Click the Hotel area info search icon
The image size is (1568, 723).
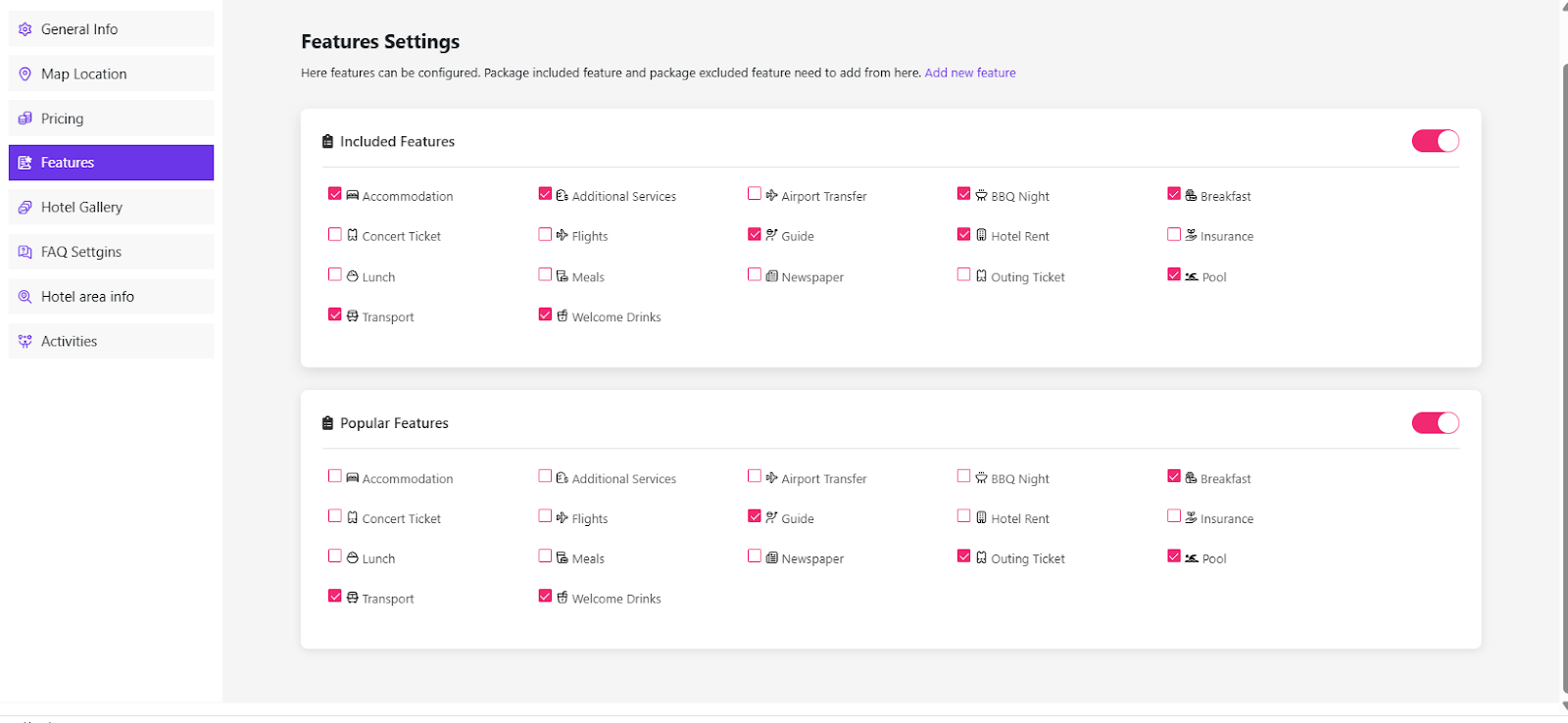click(x=25, y=297)
